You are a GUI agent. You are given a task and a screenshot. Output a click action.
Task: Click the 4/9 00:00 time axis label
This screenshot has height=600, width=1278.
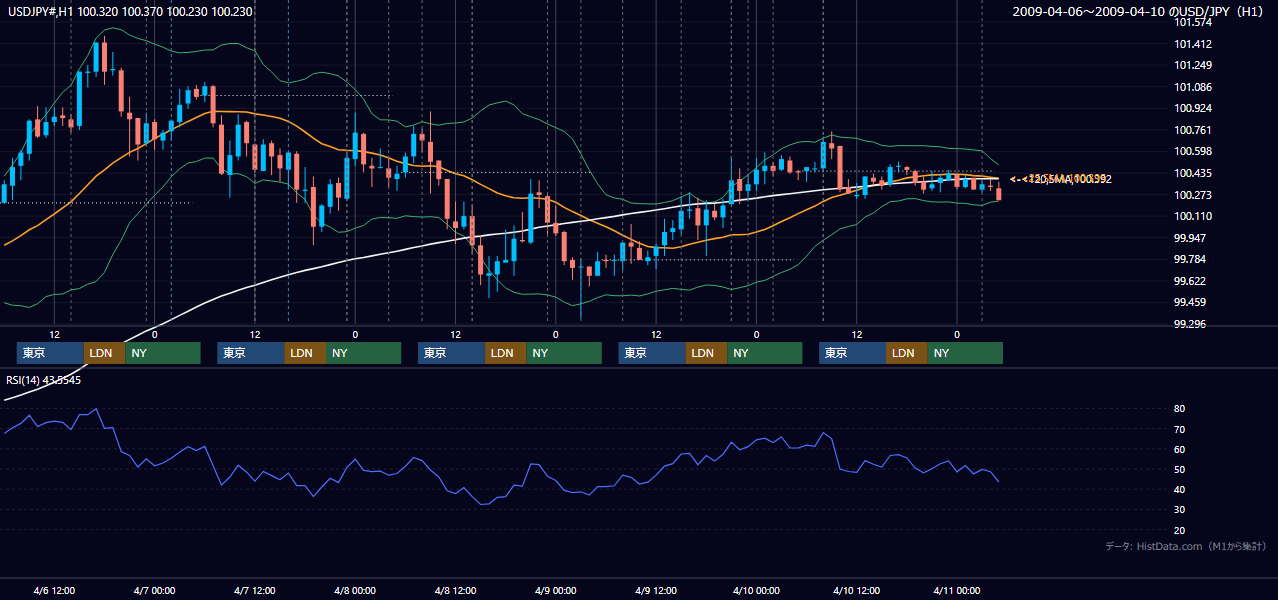click(x=555, y=590)
